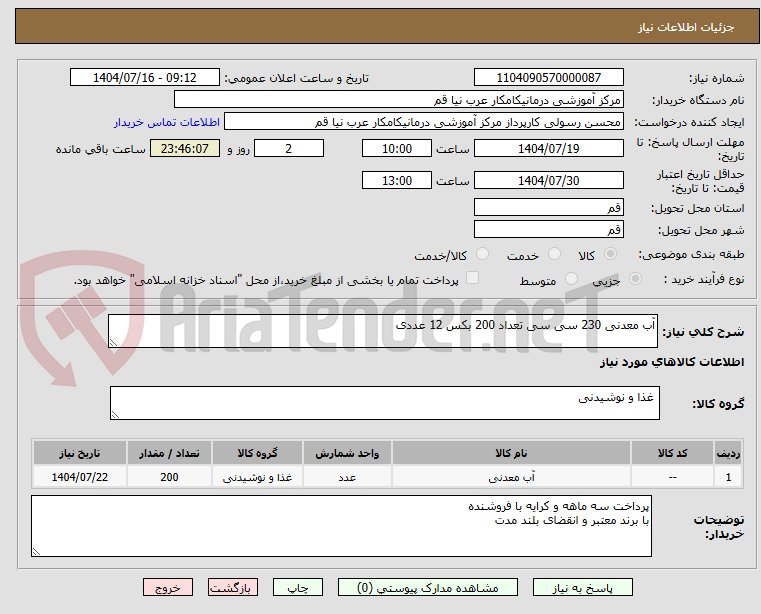Click row number 1 cell

728,477
